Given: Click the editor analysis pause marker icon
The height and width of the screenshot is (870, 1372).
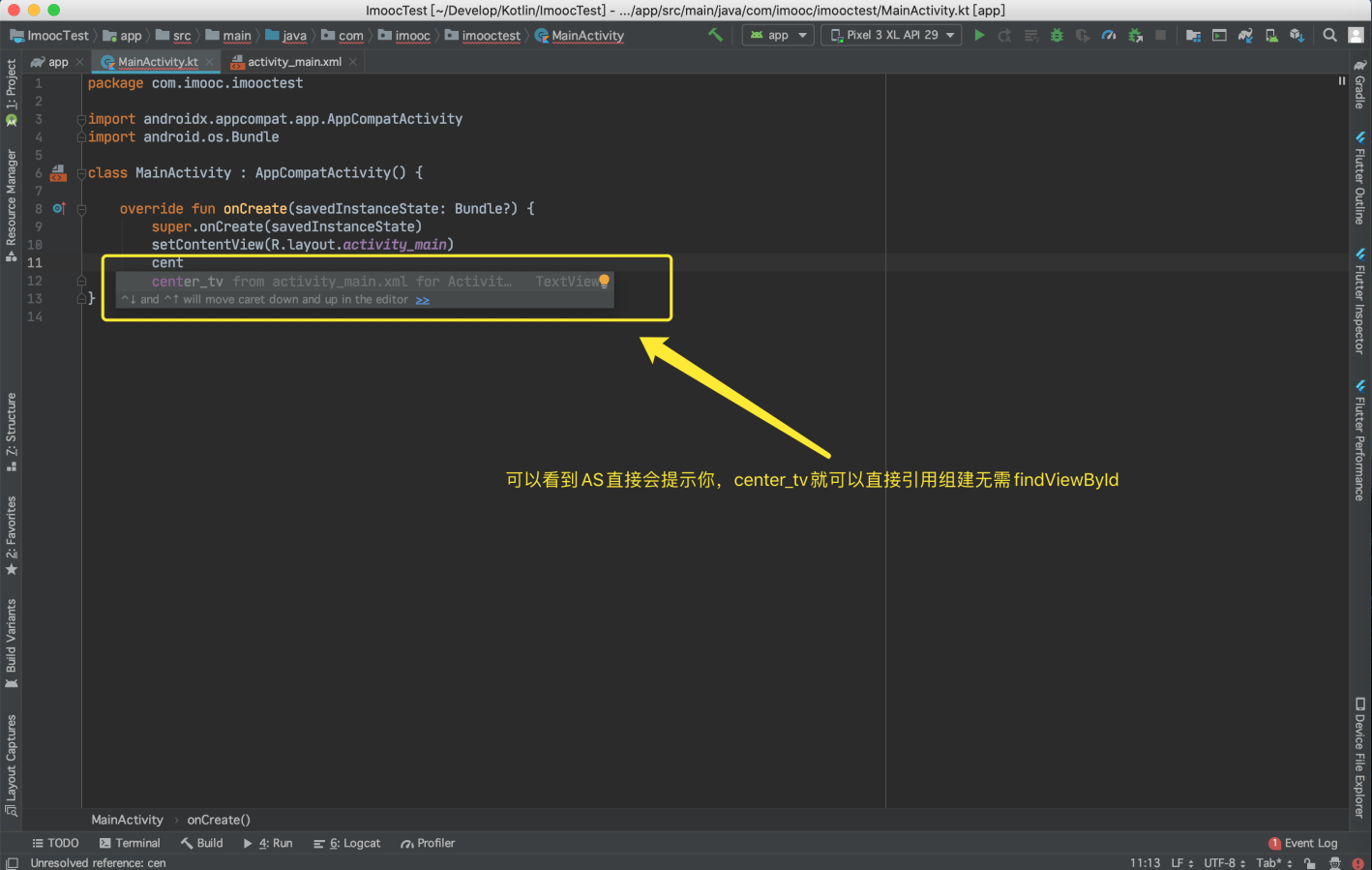Looking at the screenshot, I should tap(1342, 81).
